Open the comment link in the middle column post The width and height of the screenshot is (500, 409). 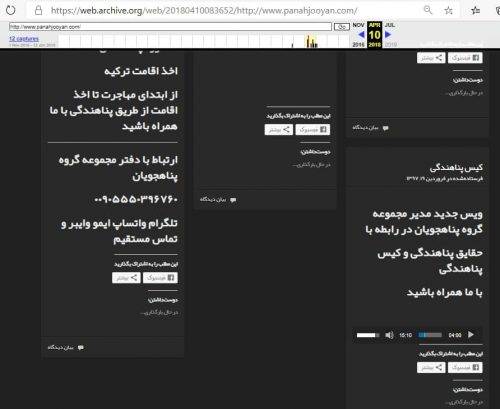(x=218, y=200)
